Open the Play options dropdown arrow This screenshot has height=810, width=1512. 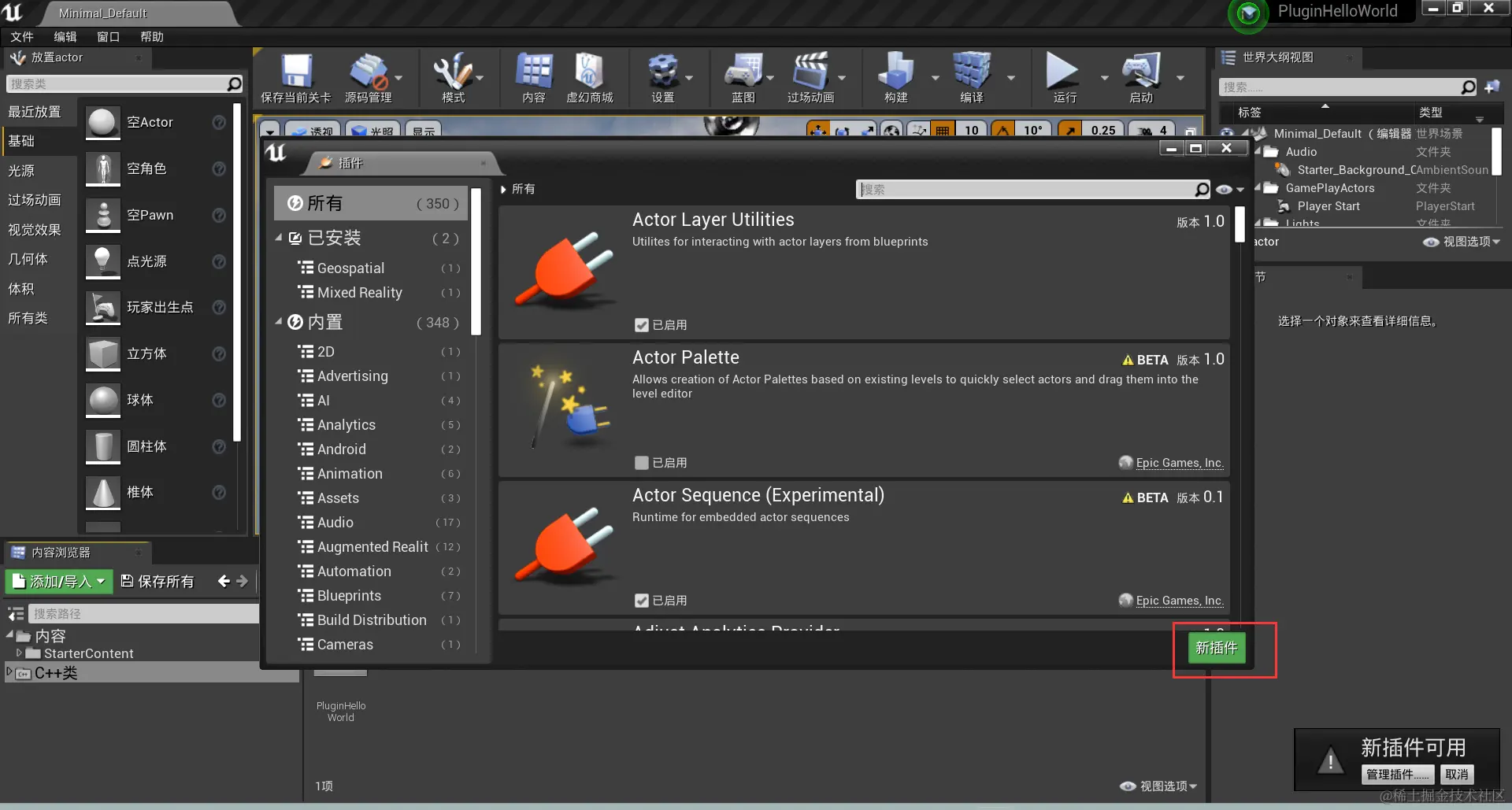[1103, 78]
